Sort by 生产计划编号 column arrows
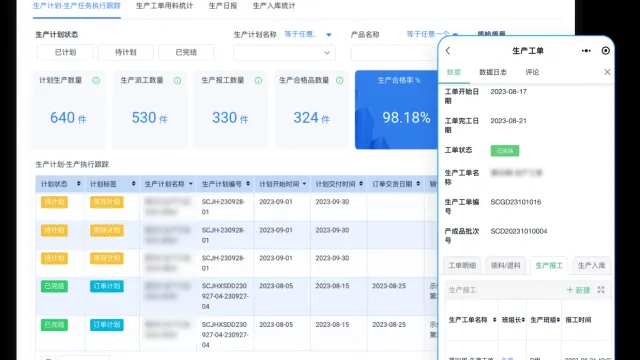 248,184
